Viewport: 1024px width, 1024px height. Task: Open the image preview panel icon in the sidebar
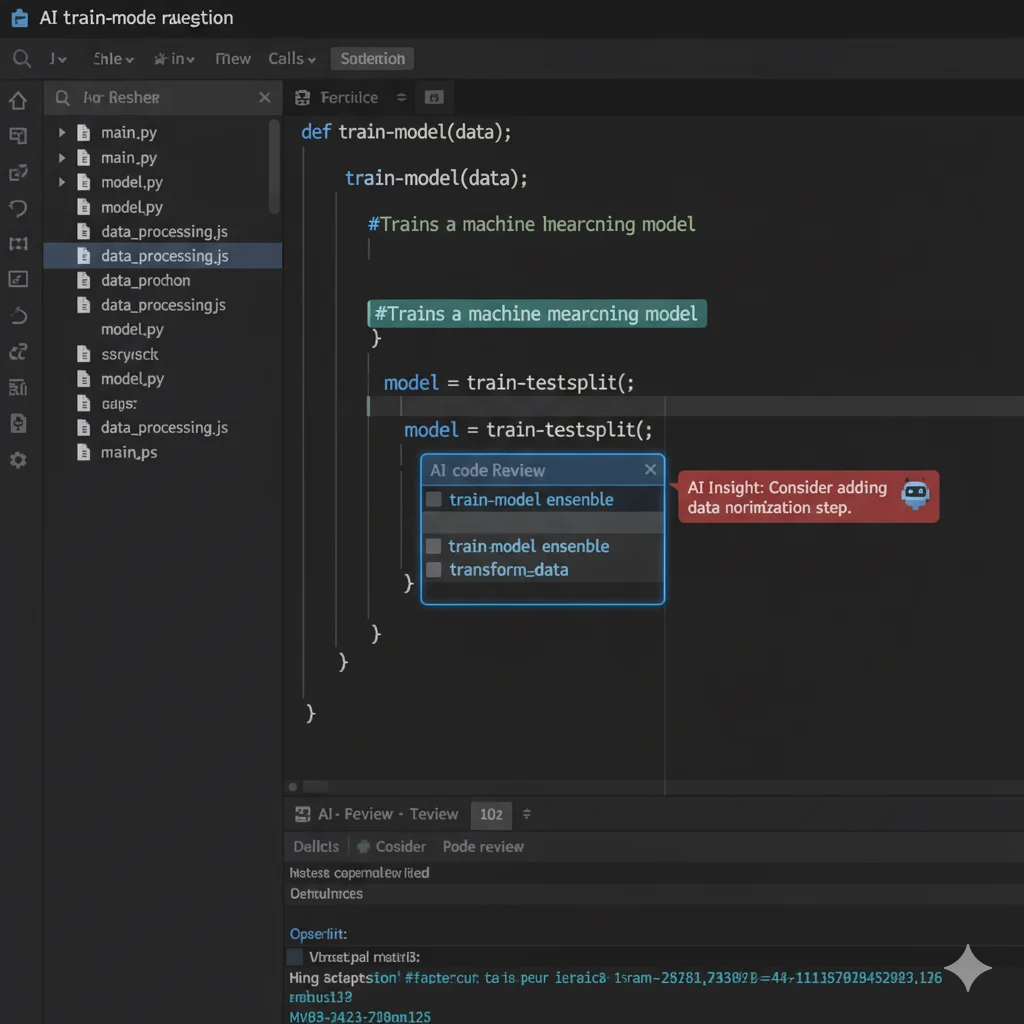pos(18,279)
